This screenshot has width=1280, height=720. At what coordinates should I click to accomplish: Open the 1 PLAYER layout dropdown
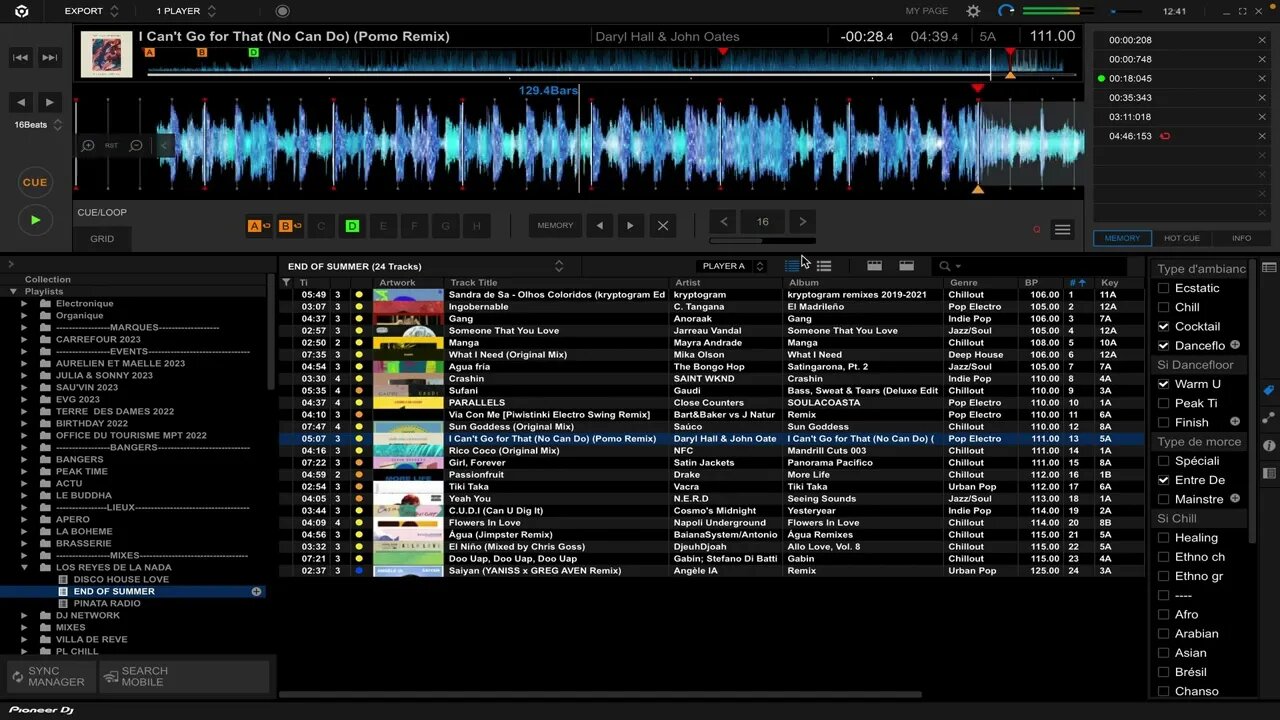185,11
